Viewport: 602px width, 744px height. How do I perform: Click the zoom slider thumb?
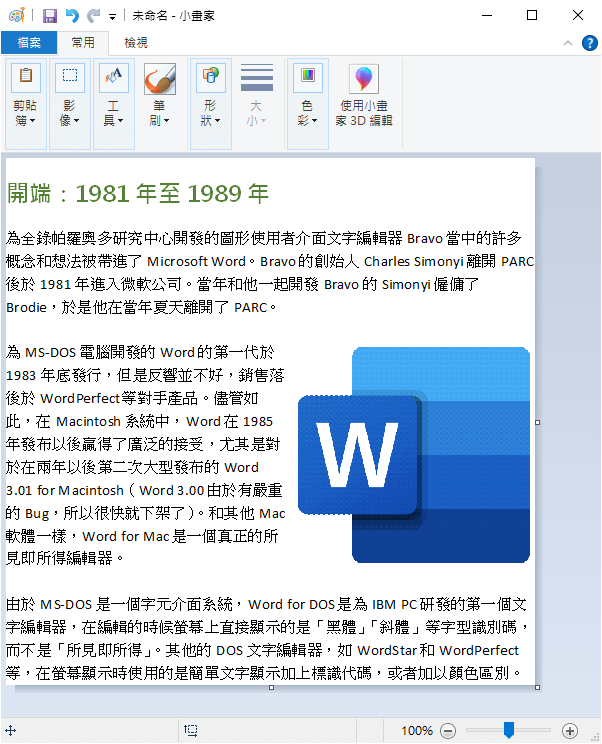coord(509,730)
